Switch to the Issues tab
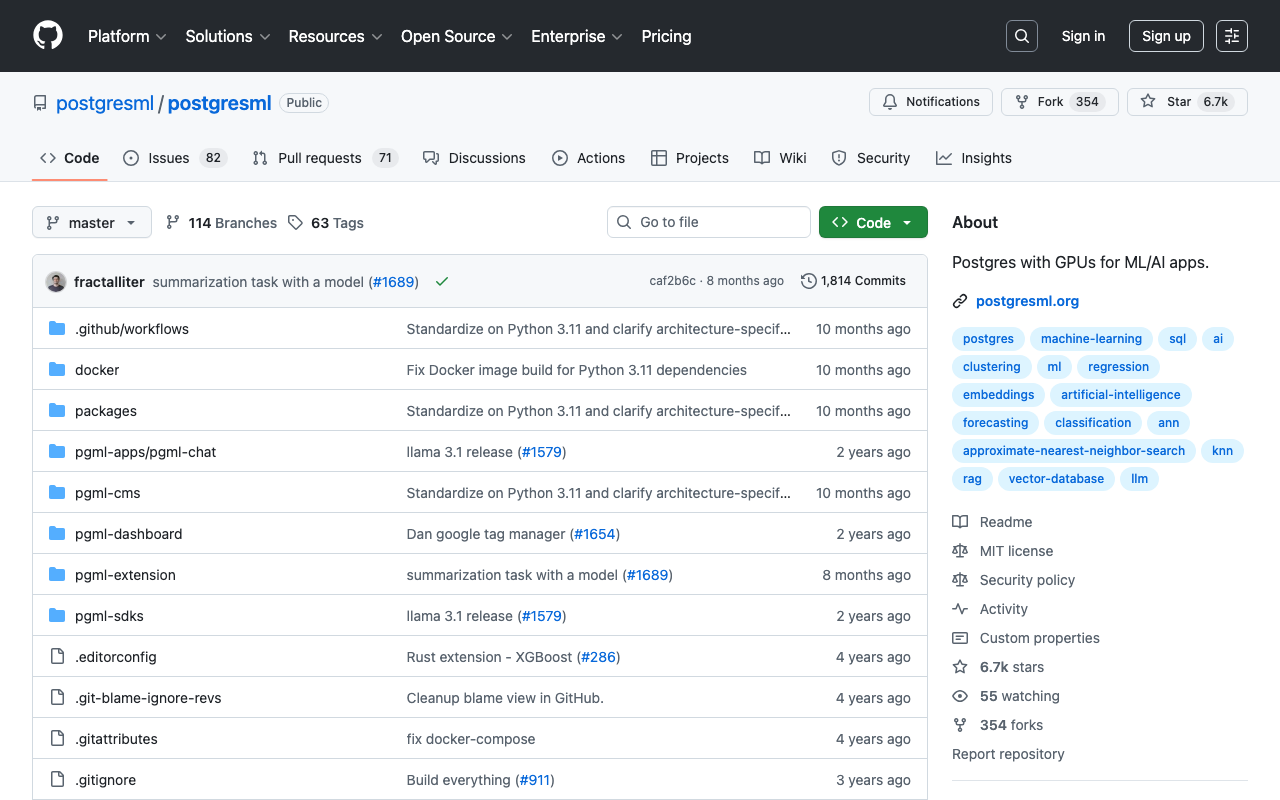1280x800 pixels. coord(175,158)
